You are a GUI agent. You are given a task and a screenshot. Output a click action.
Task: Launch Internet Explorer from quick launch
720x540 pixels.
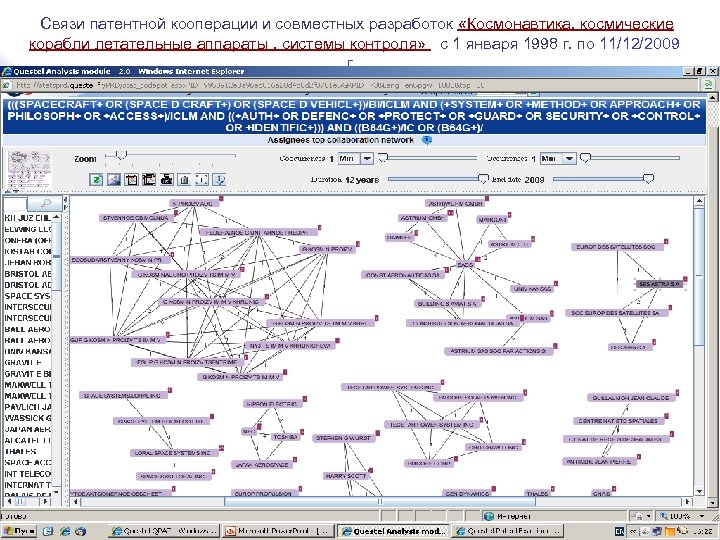click(x=64, y=531)
